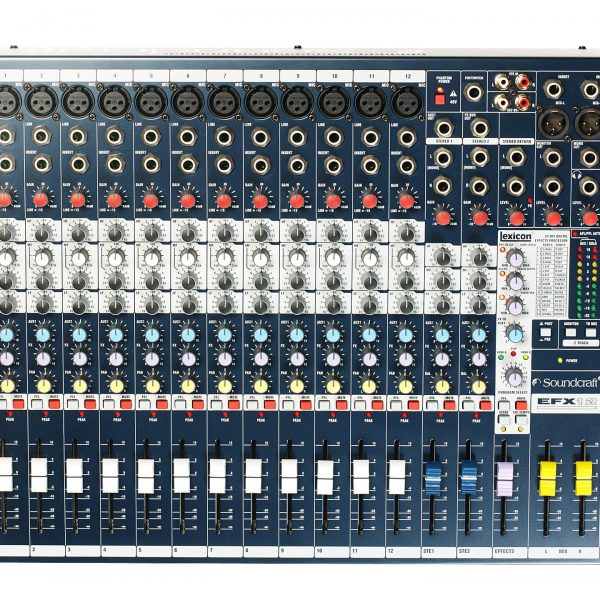Mute channel 2 with its red MUTE button

54,404
